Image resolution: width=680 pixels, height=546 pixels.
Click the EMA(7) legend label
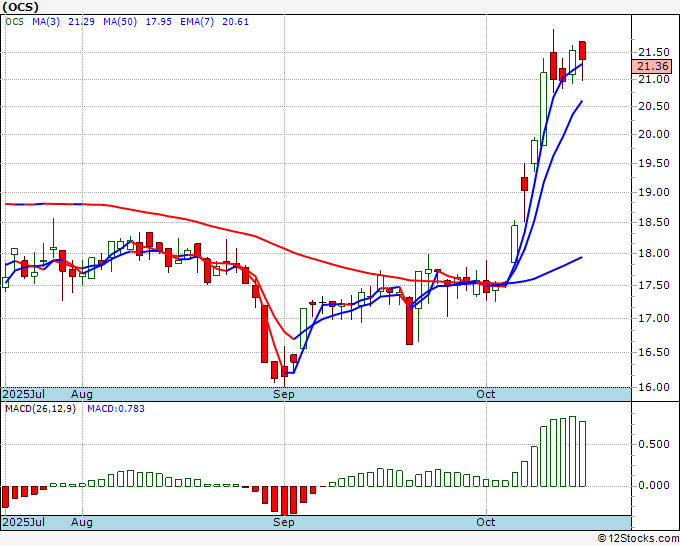point(197,22)
